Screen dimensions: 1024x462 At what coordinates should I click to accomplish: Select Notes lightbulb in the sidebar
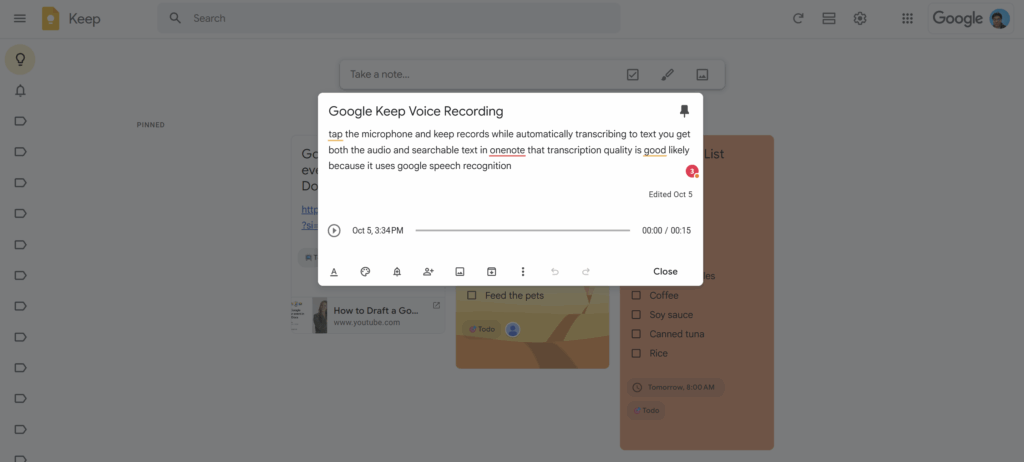pyautogui.click(x=20, y=60)
